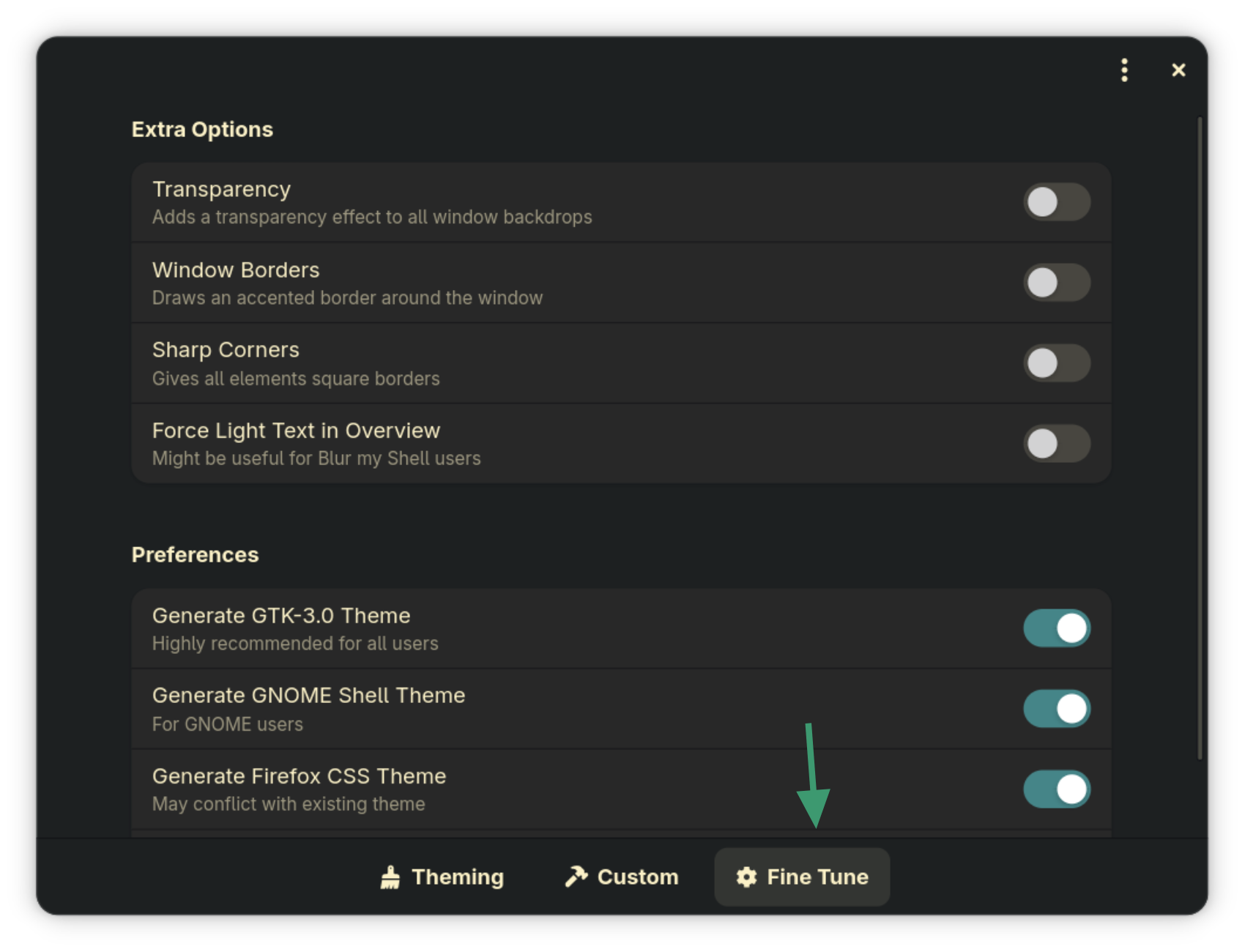Click the Generate GNOME Shell Theme label
This screenshot has width=1245, height=952.
tap(308, 696)
